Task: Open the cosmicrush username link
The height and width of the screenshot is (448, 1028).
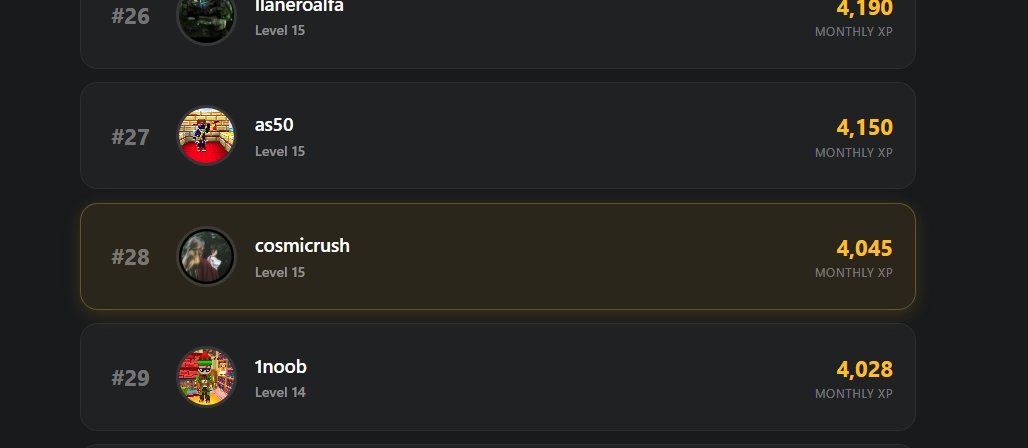Action: point(302,246)
